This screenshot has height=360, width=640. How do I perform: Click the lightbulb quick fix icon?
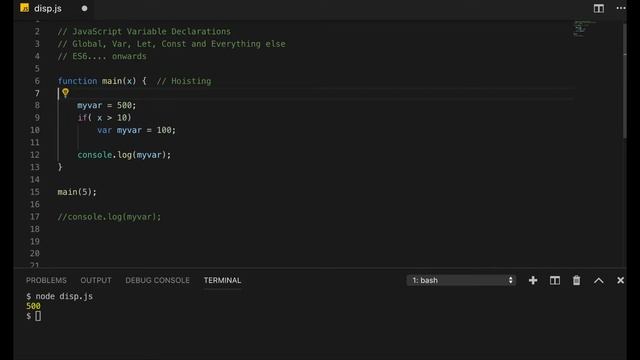[65, 93]
